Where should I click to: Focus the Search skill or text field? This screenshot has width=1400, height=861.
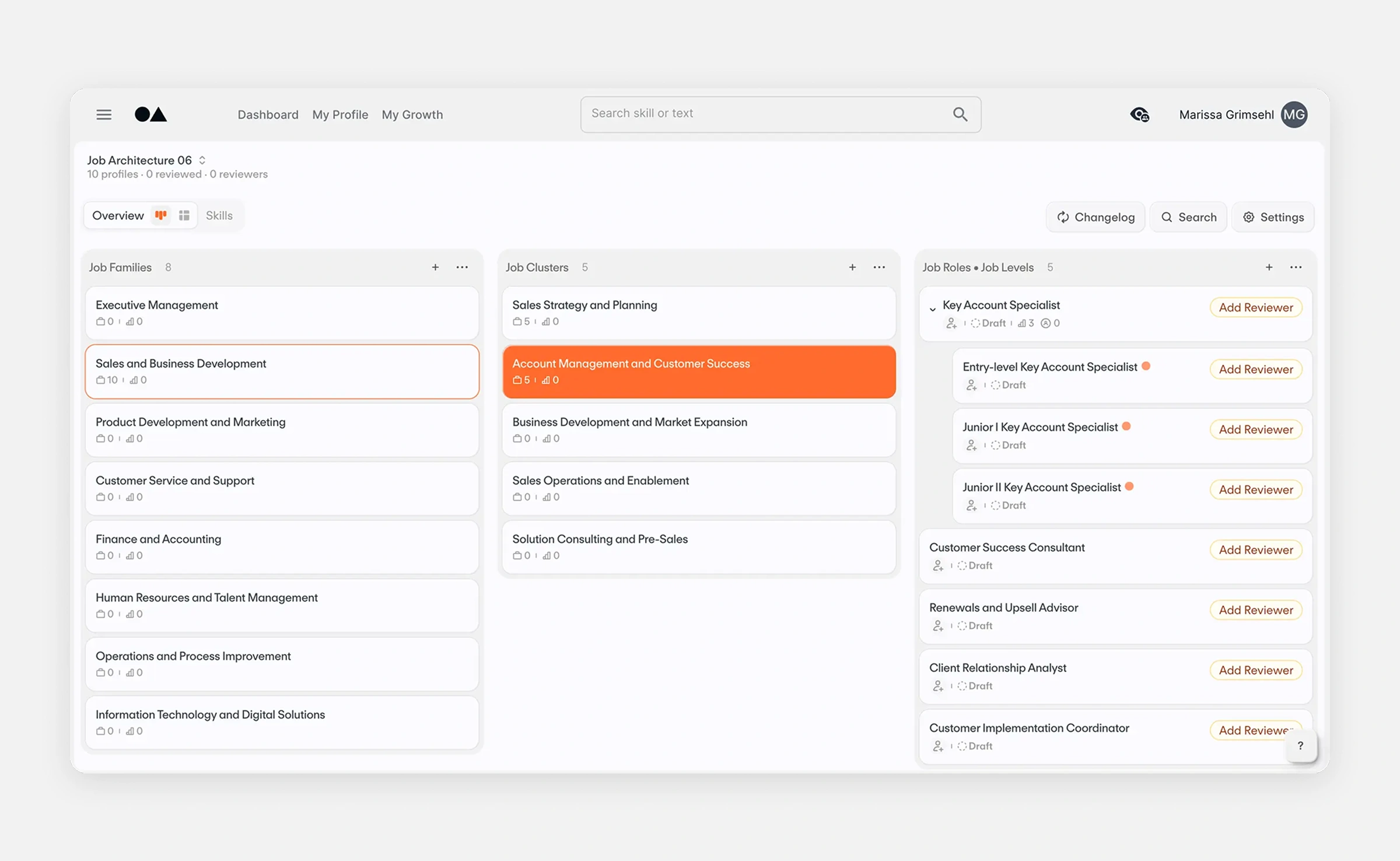click(780, 114)
